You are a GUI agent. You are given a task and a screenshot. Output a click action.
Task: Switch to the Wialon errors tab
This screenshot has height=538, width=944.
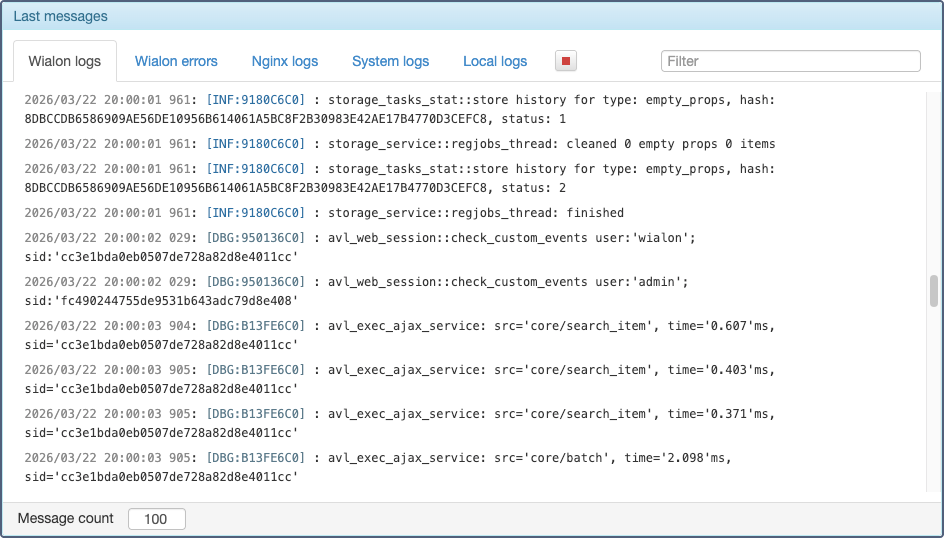coord(176,61)
